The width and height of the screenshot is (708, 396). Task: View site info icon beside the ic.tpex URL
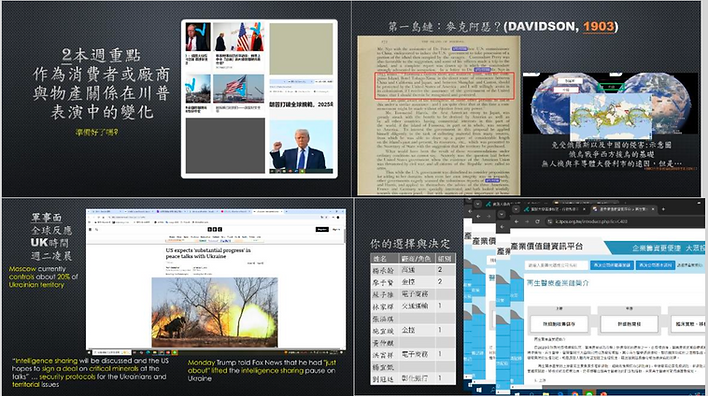tap(550, 222)
